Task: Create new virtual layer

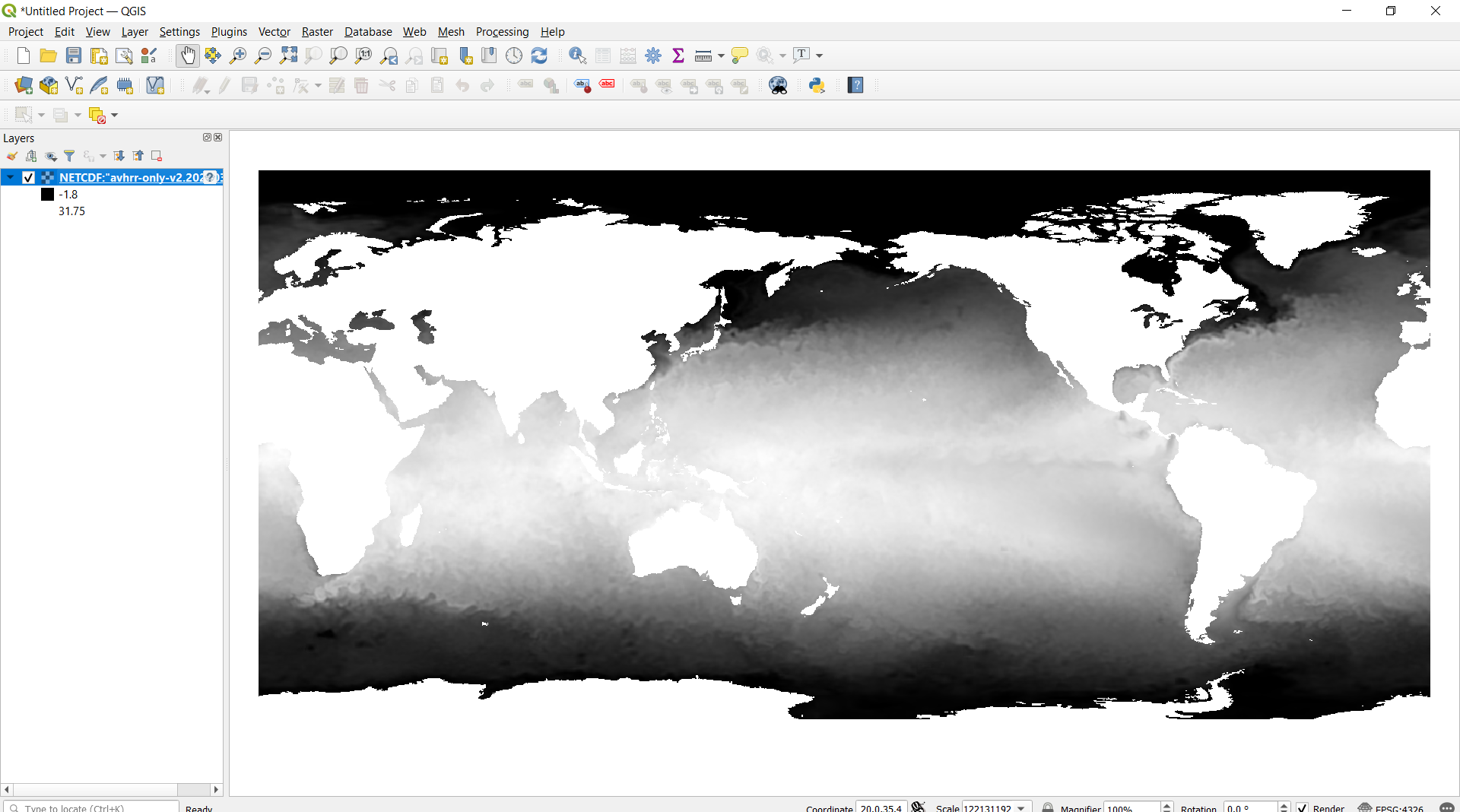Action: coord(155,85)
